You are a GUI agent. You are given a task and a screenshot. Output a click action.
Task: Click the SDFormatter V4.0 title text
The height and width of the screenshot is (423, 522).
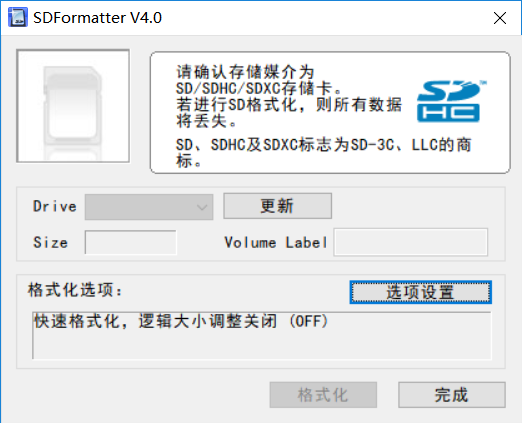pyautogui.click(x=97, y=18)
